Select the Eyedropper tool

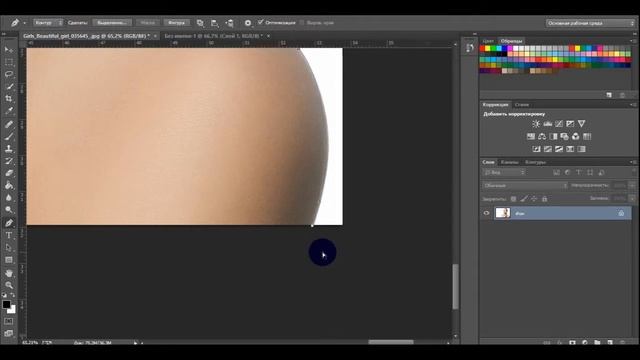[x=9, y=111]
